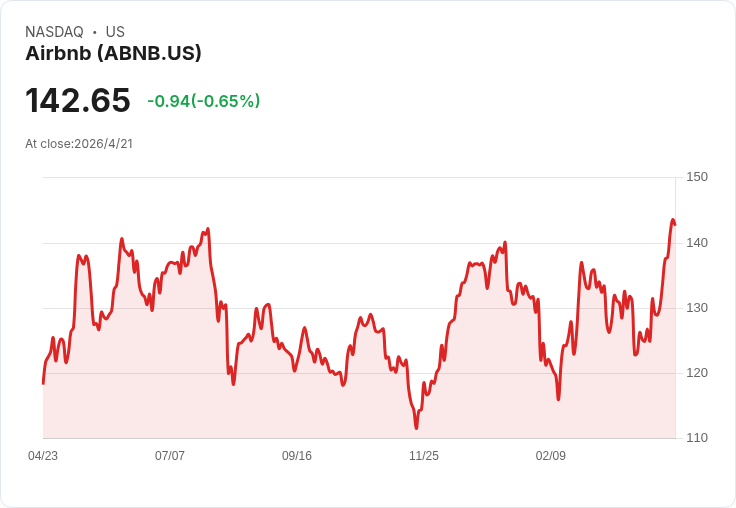Screen dimensions: 736x508
Task: Click the lowest dip of the price line
Action: click(x=416, y=428)
